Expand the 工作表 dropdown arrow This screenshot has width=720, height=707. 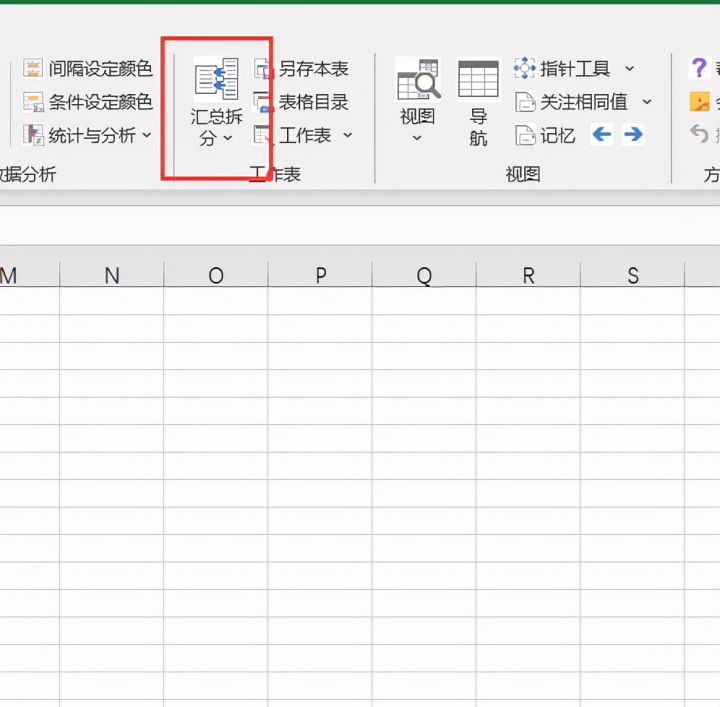(x=348, y=135)
